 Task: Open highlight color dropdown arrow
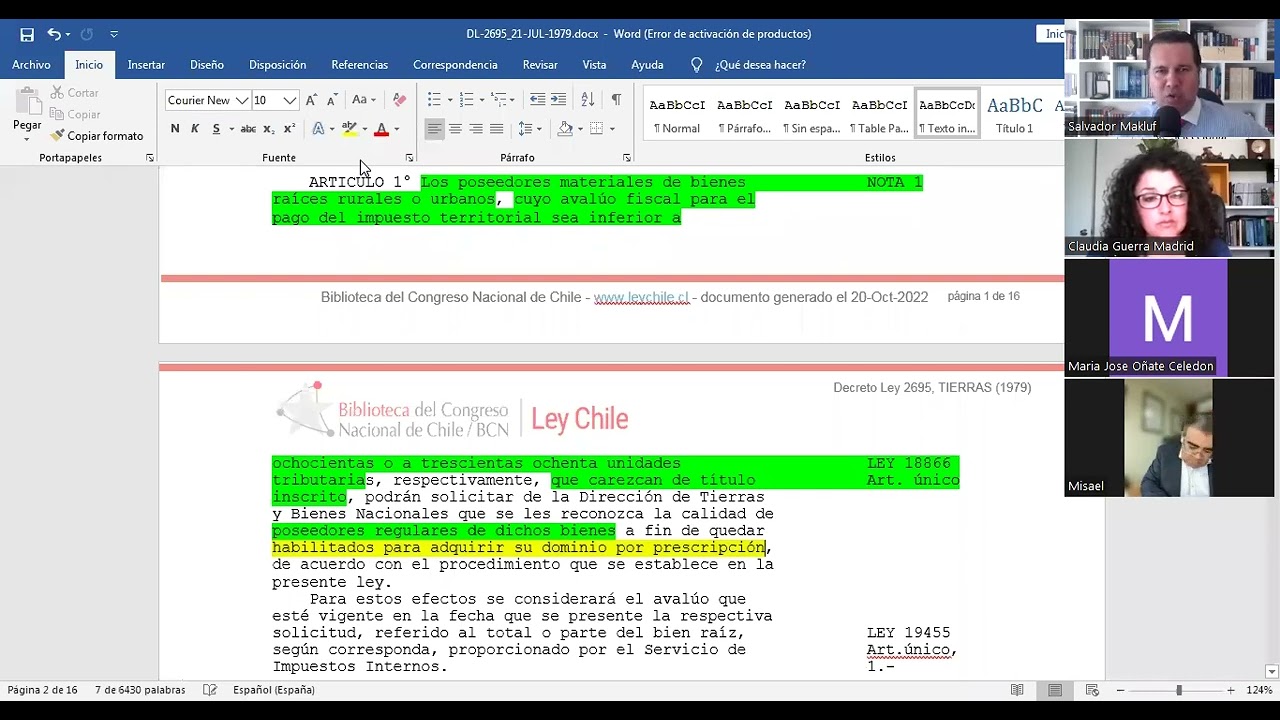364,129
